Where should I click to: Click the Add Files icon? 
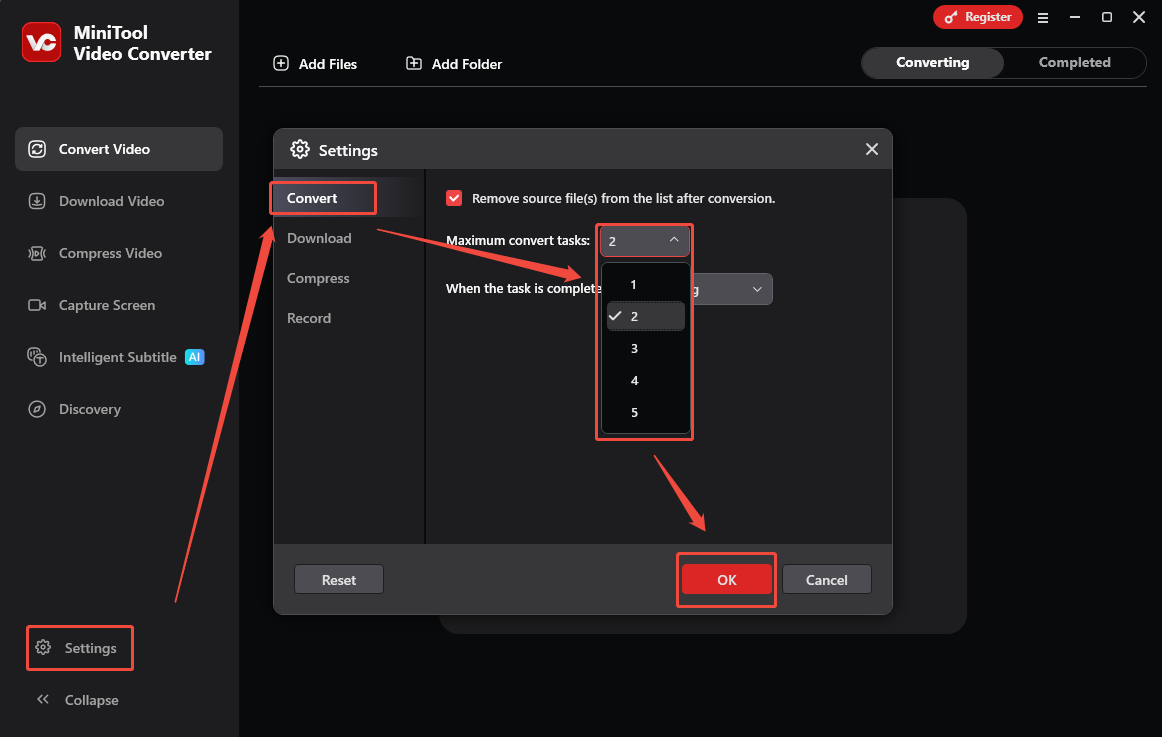coord(281,63)
